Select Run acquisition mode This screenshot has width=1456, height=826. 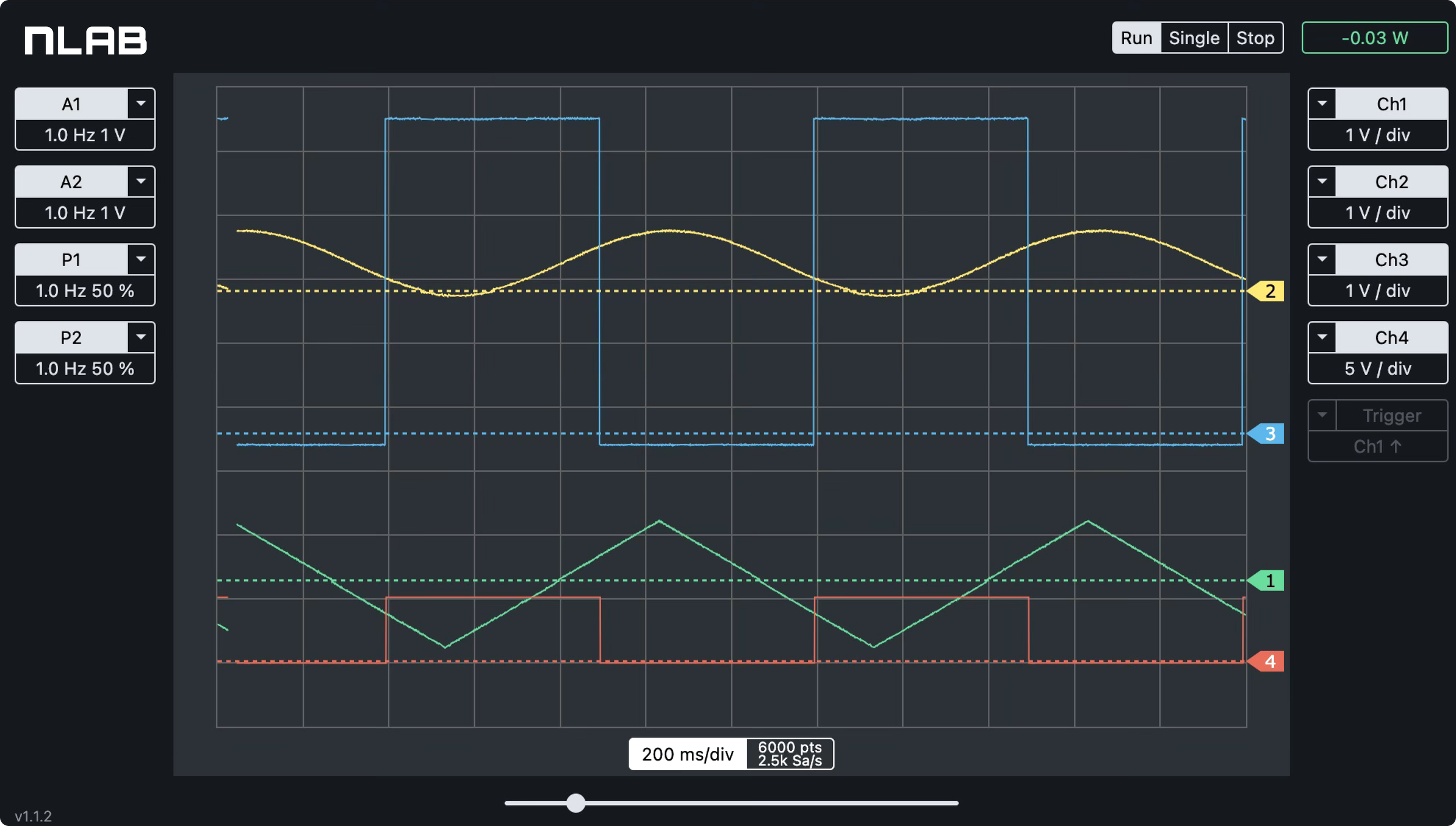[x=1136, y=38]
